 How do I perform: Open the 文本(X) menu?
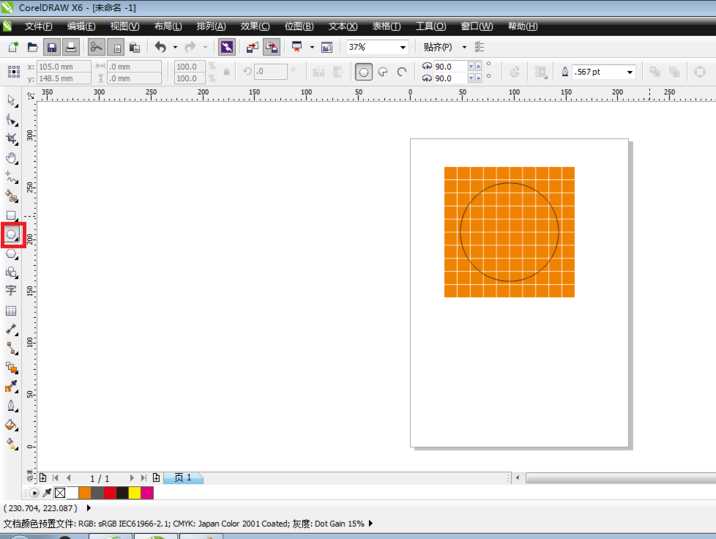[x=345, y=26]
